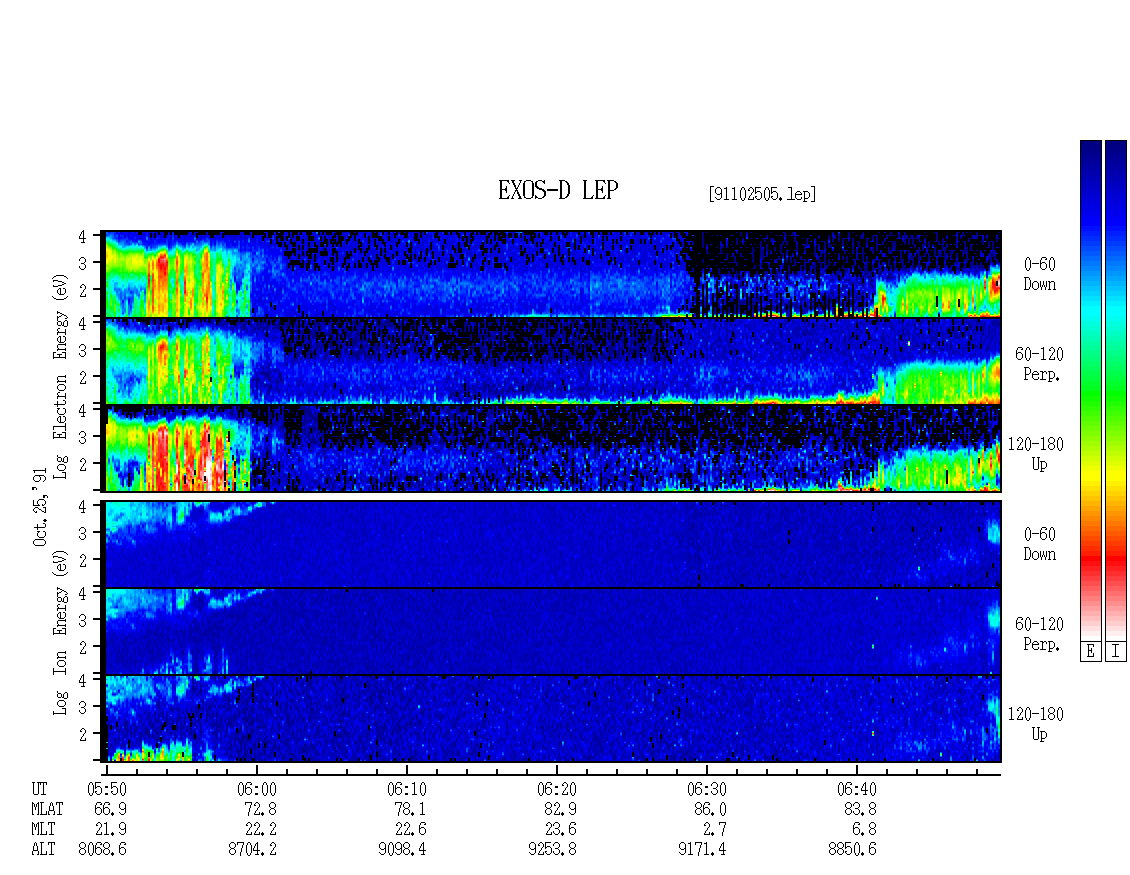Image resolution: width=1130 pixels, height=875 pixels.
Task: Click the boxed E label under color bar
Action: pos(1090,652)
